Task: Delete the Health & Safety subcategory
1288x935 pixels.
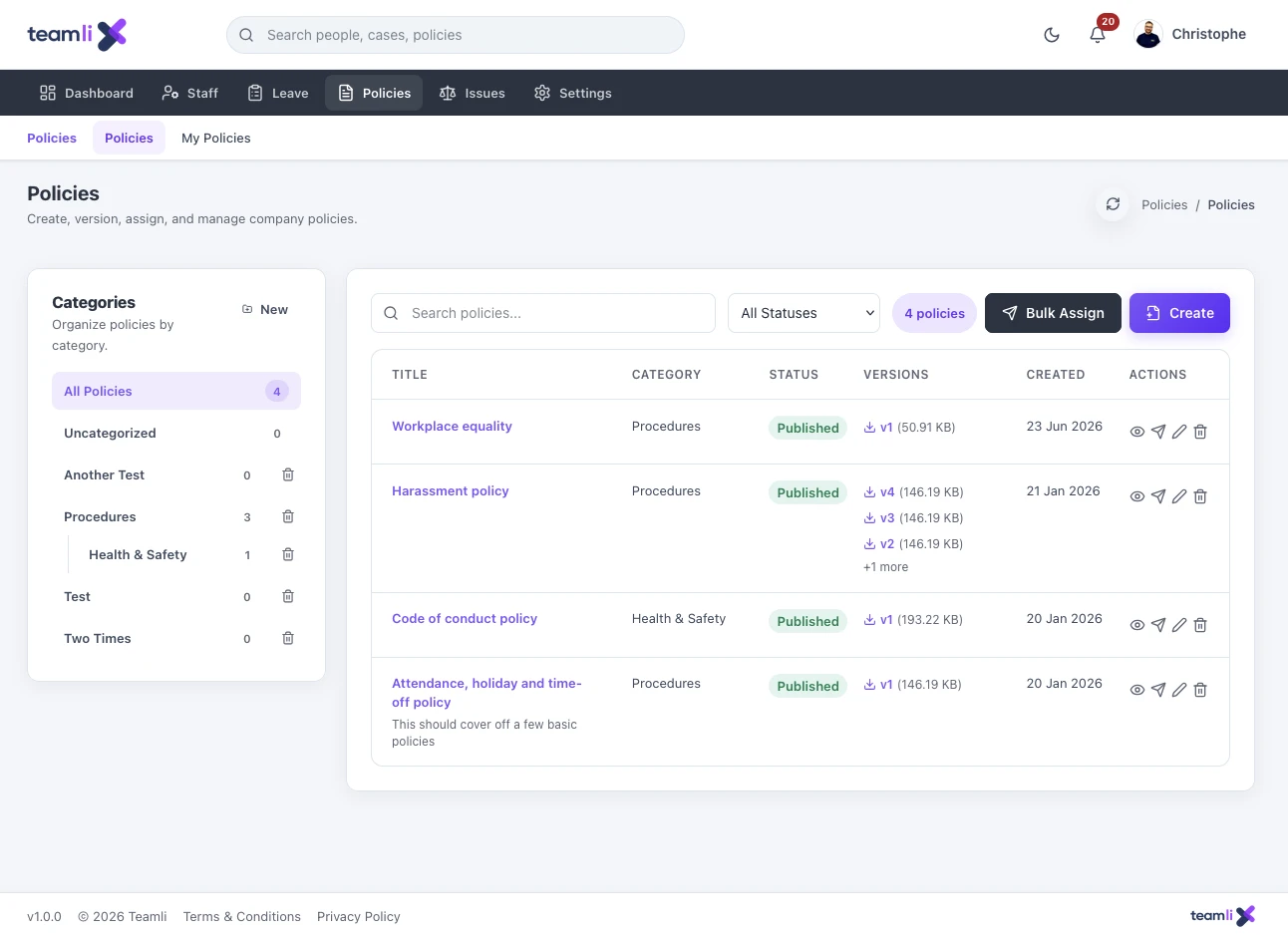Action: coord(288,554)
